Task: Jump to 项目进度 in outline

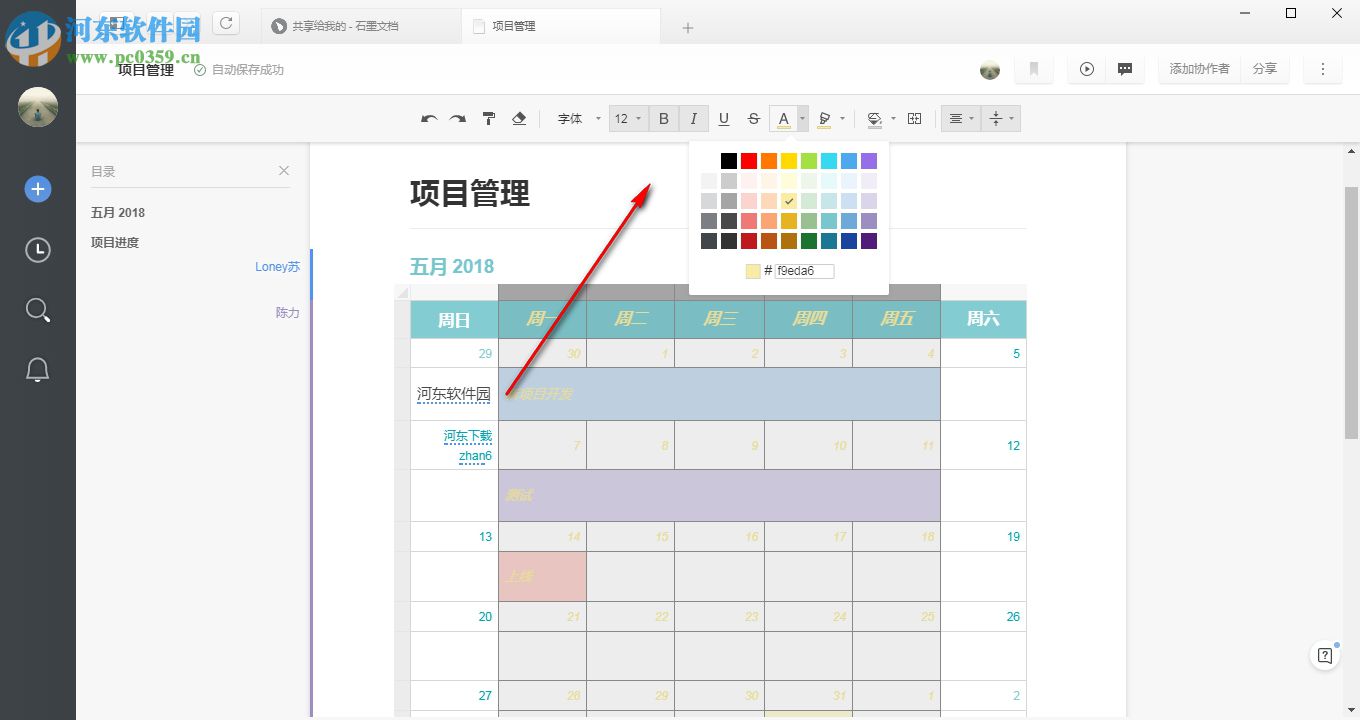Action: pyautogui.click(x=115, y=242)
